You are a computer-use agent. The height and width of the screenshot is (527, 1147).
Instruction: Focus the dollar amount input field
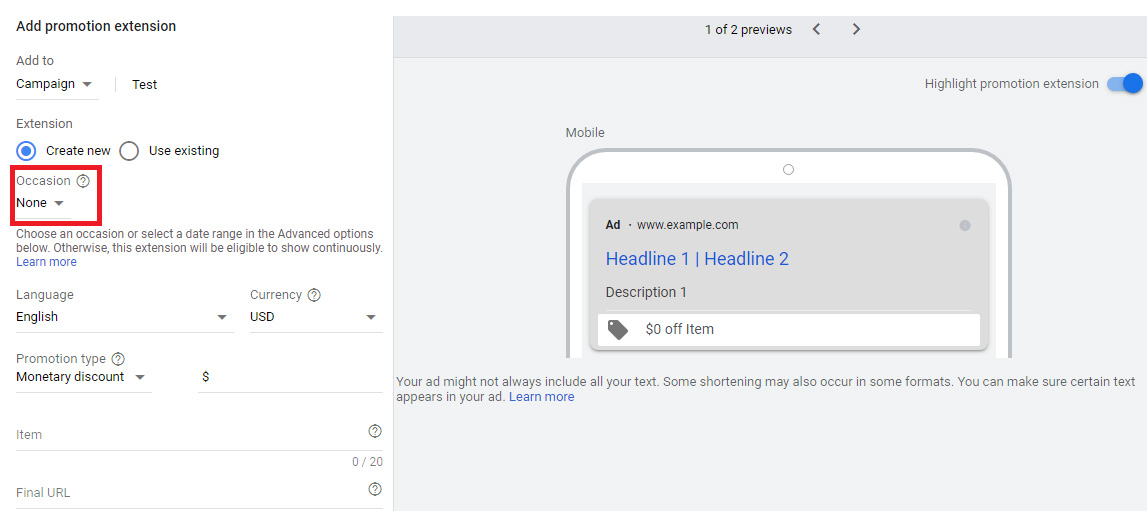(x=290, y=377)
